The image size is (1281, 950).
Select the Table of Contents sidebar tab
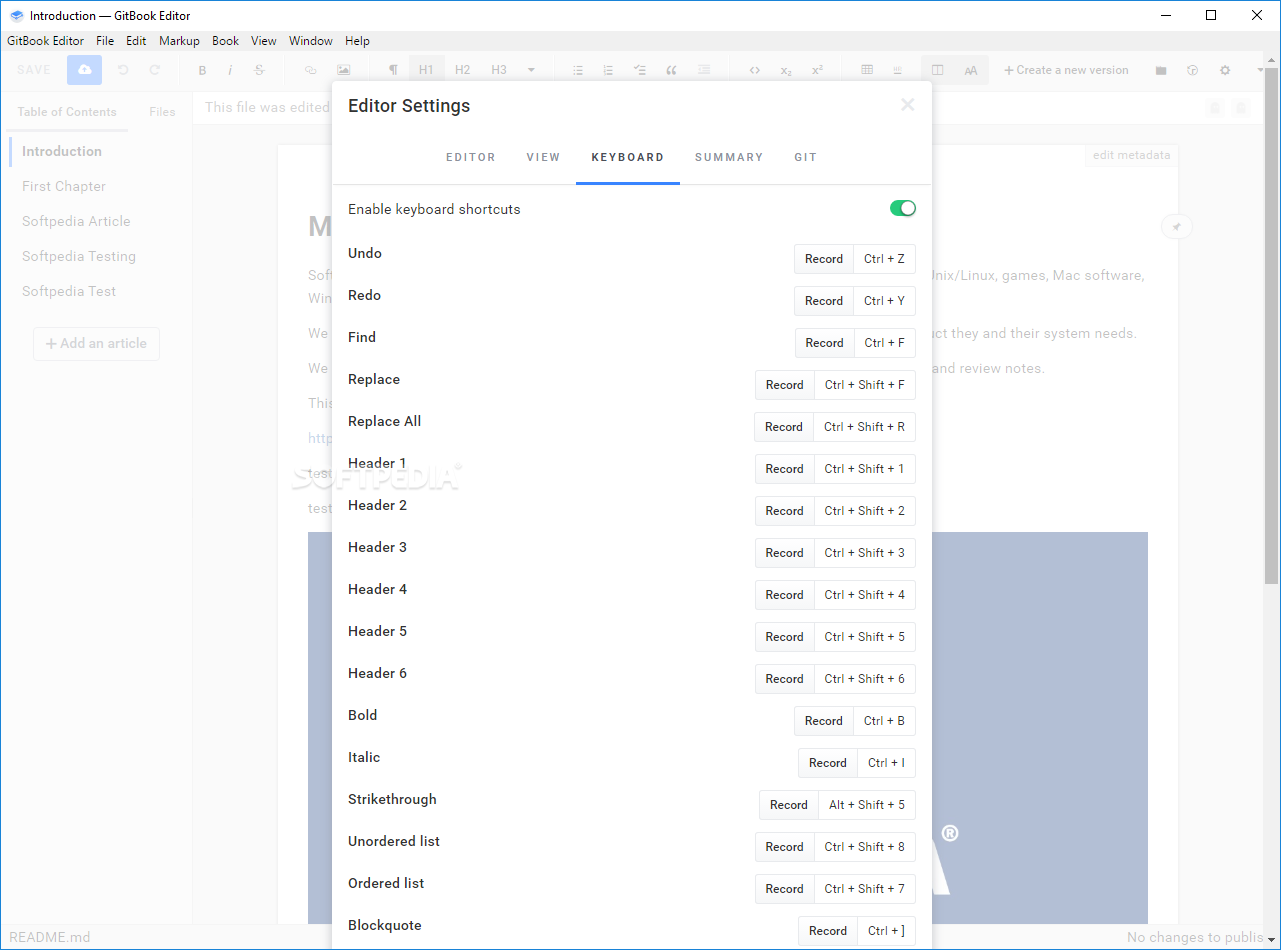pos(67,112)
